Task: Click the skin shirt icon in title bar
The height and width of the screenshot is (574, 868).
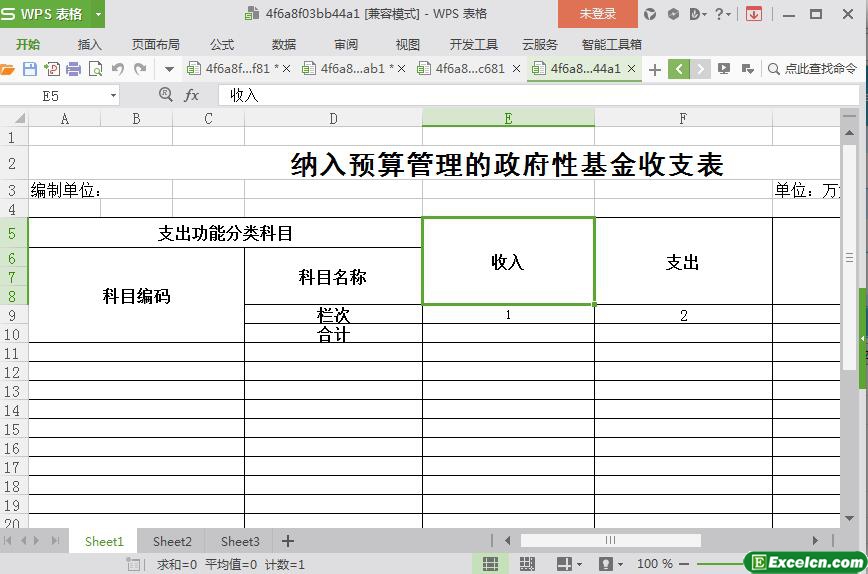Action: [650, 14]
